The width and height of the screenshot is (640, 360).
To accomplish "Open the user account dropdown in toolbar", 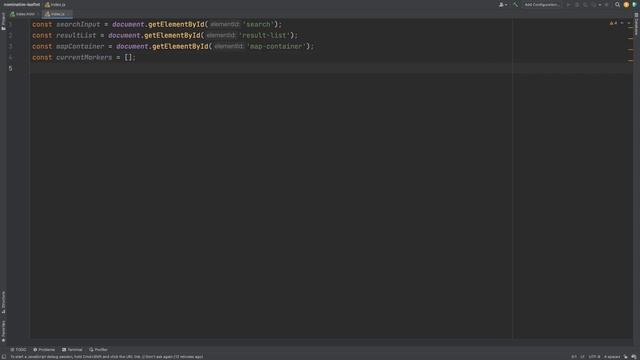I will point(503,5).
